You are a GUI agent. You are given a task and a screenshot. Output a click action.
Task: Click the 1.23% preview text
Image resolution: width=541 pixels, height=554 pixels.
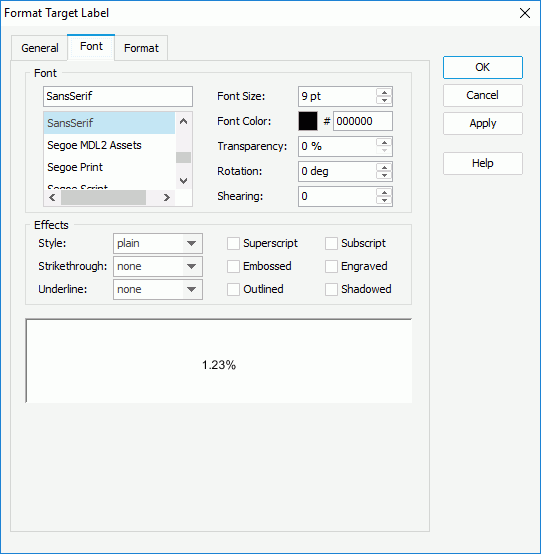pos(219,365)
